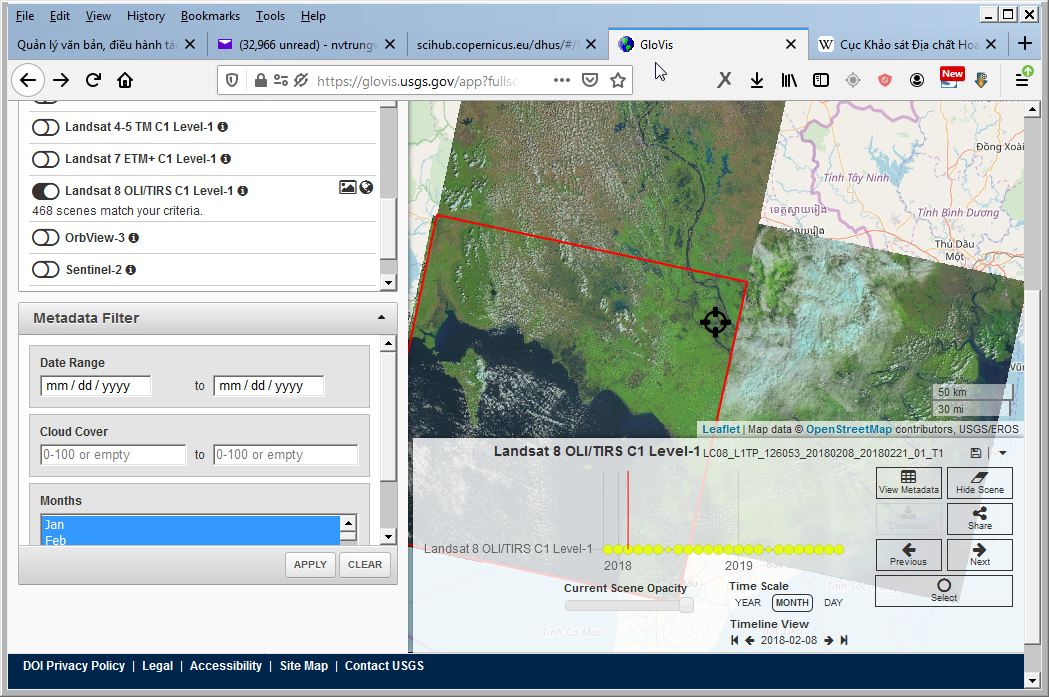Click Metadata Filter scroll-up arrow
This screenshot has height=697, width=1049.
point(388,344)
